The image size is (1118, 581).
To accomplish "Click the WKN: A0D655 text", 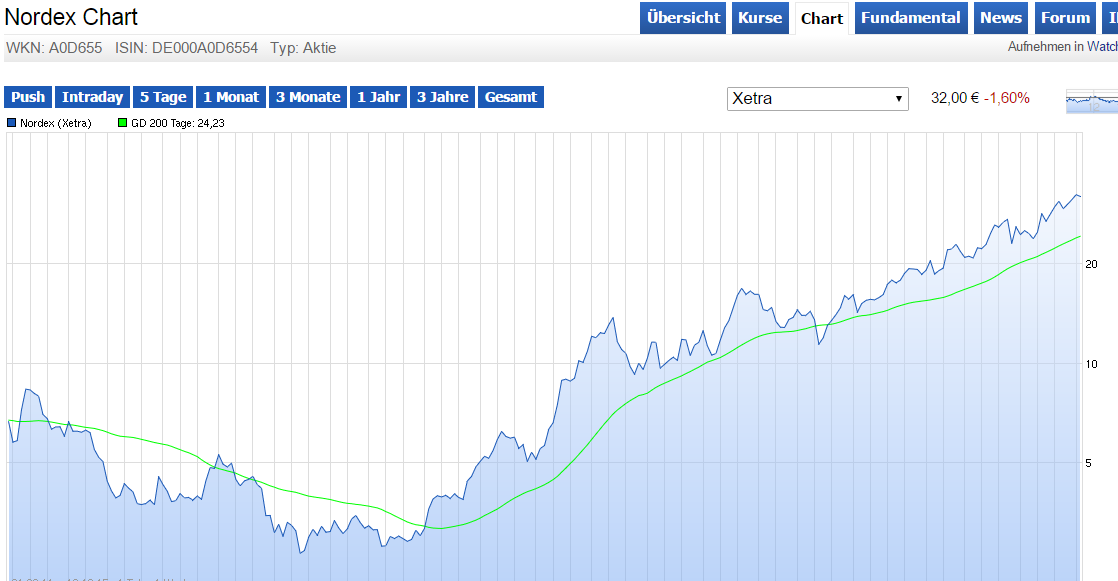I will pos(54,48).
